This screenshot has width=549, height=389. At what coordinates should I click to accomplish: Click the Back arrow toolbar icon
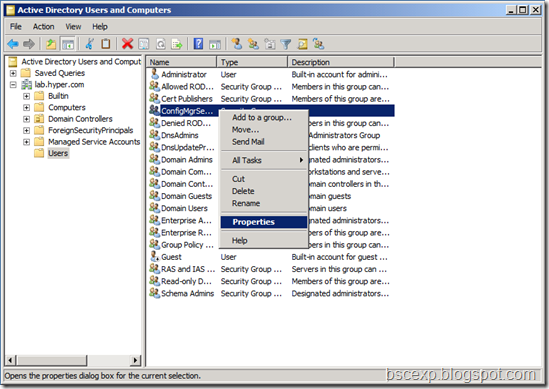point(13,44)
